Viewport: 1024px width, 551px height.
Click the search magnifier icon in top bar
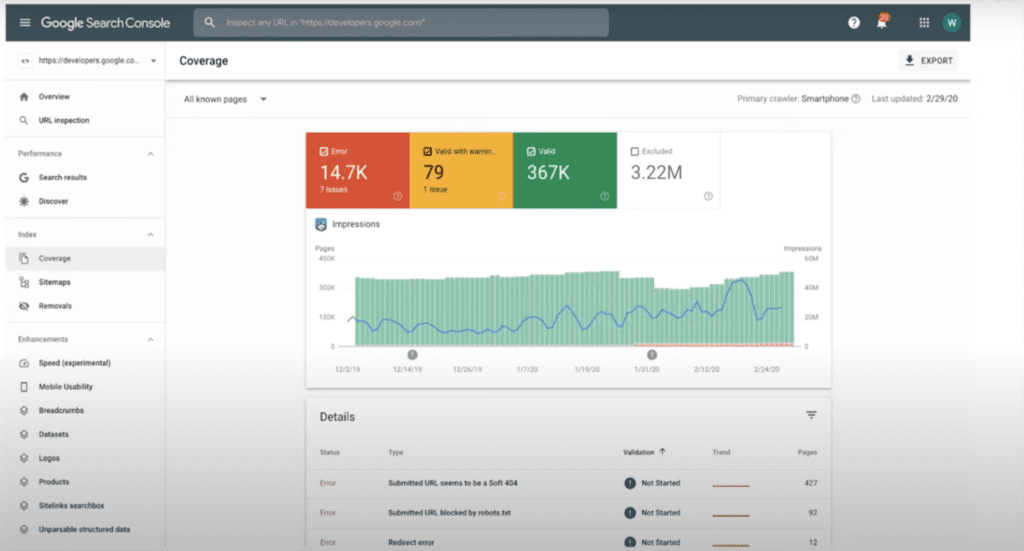pyautogui.click(x=209, y=22)
